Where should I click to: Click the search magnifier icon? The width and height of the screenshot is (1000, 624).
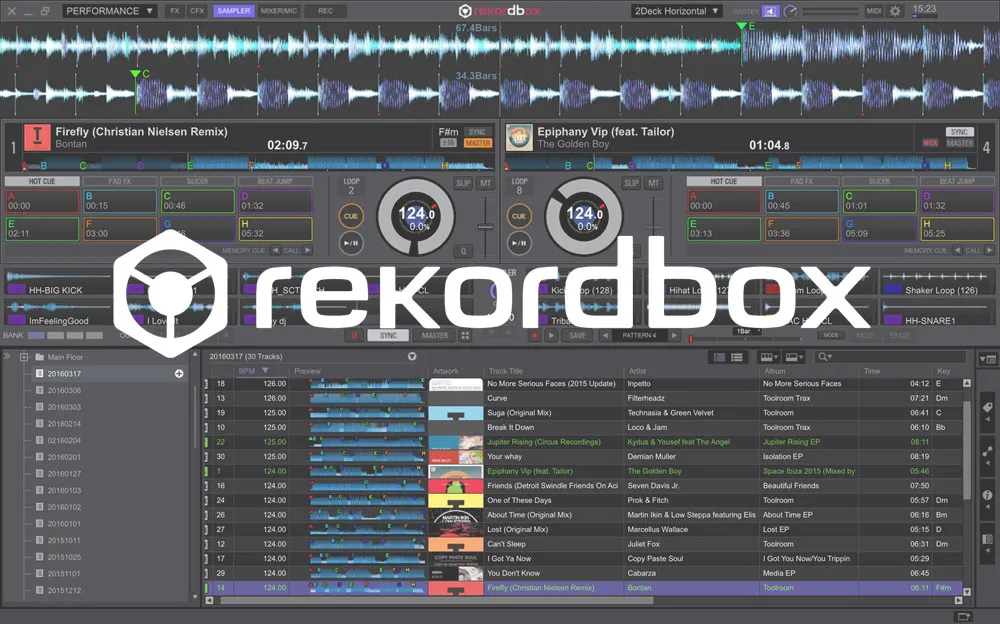[x=823, y=357]
